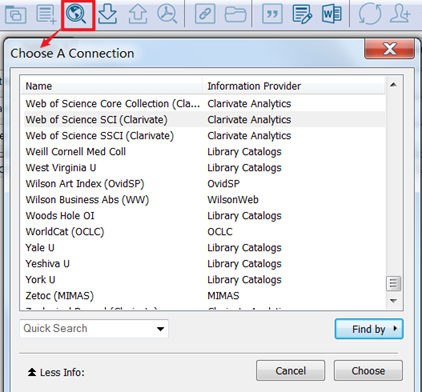Image resolution: width=422 pixels, height=392 pixels.
Task: Click the return to Word icon
Action: pyautogui.click(x=331, y=14)
